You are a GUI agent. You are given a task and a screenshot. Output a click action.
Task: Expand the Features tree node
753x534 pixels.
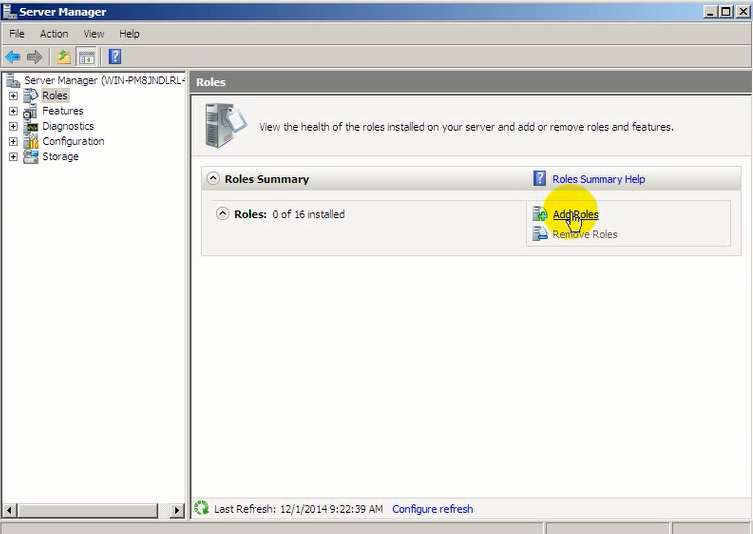[13, 111]
